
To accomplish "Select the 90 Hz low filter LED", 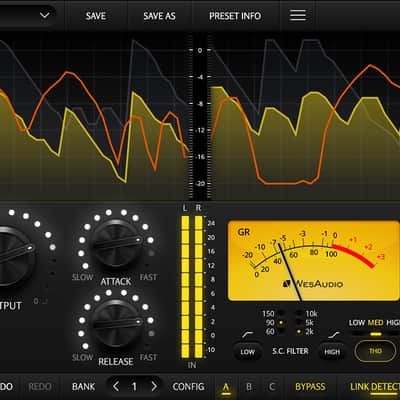I will (281, 323).
